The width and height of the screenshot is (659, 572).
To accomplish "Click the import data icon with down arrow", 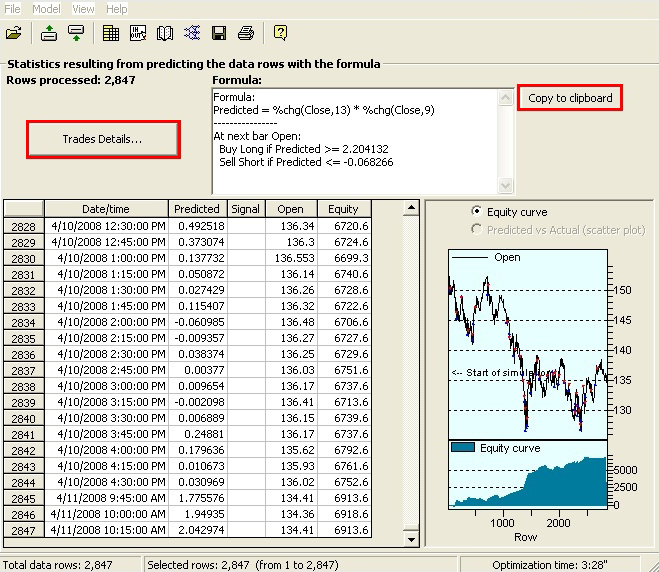I will (x=76, y=33).
